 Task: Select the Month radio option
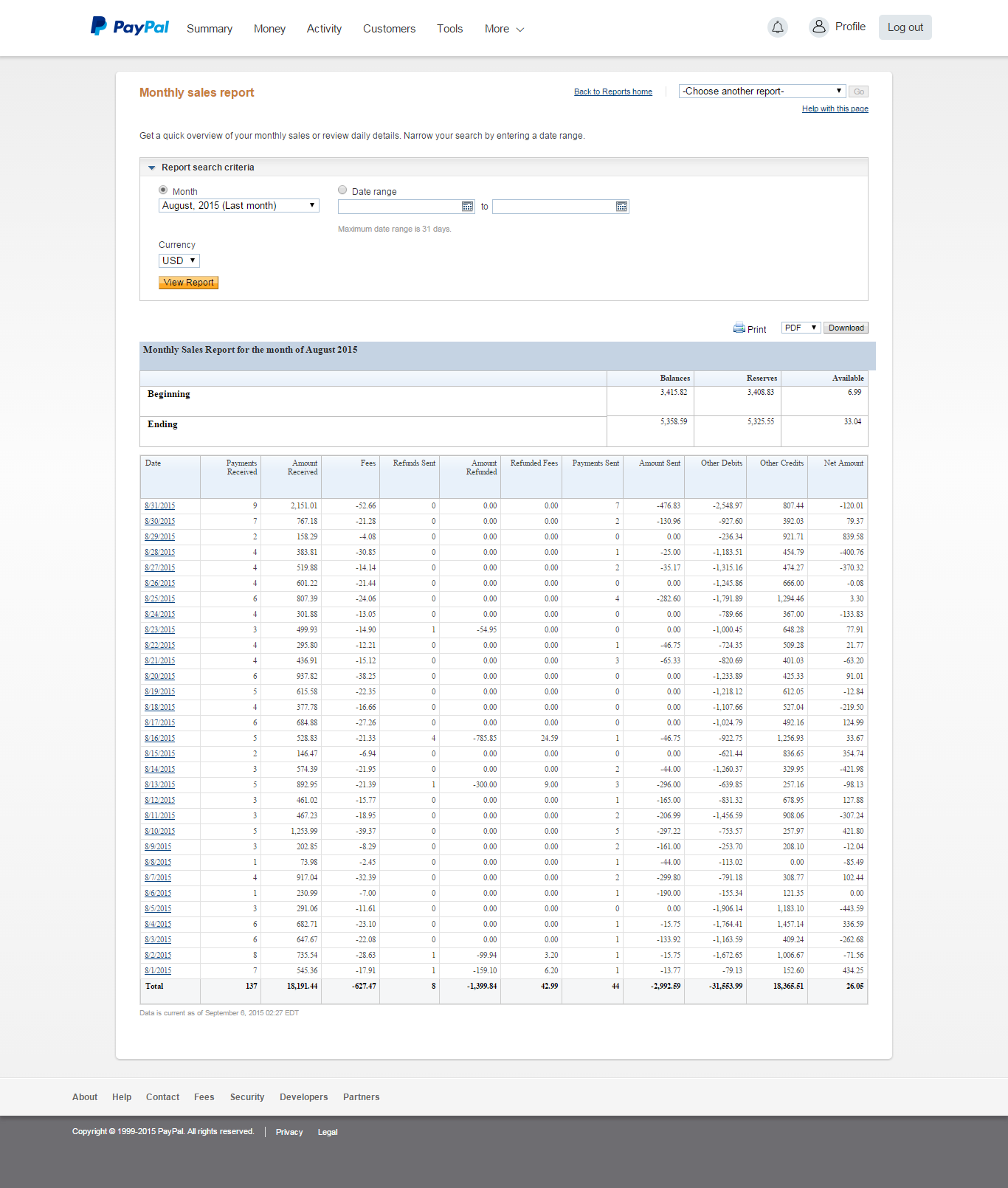coord(163,190)
